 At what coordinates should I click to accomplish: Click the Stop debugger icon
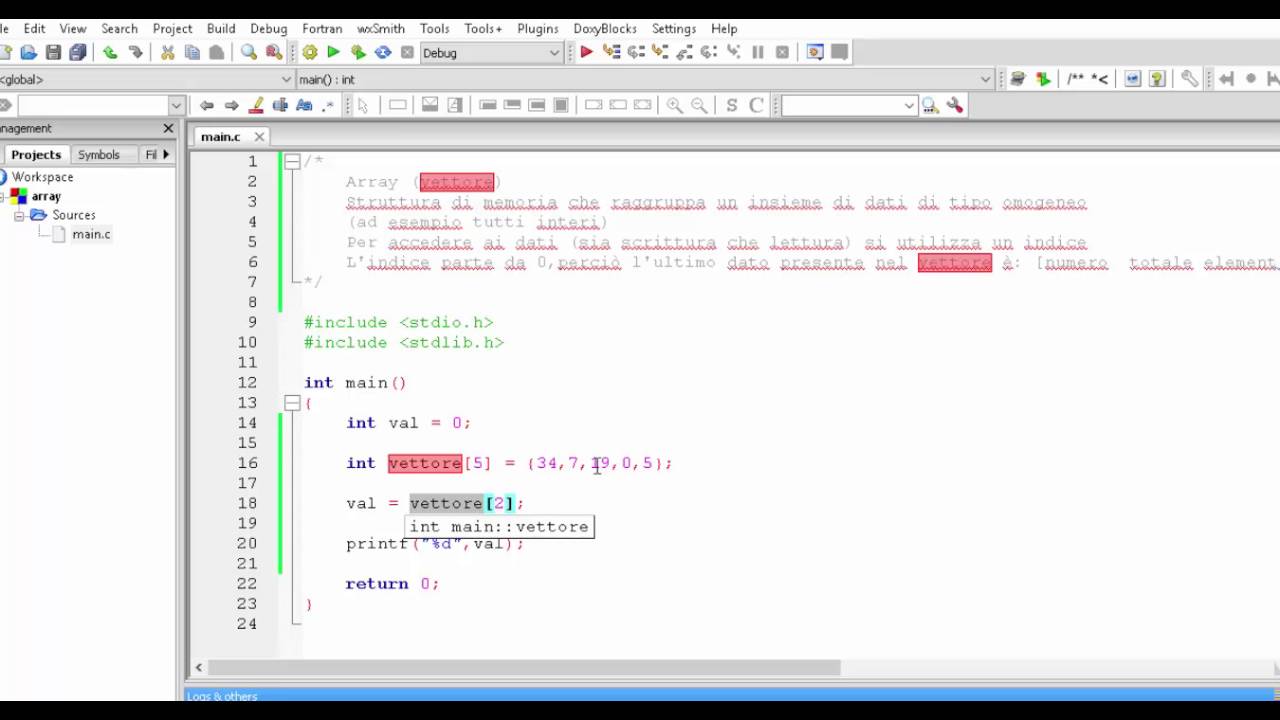(x=782, y=53)
